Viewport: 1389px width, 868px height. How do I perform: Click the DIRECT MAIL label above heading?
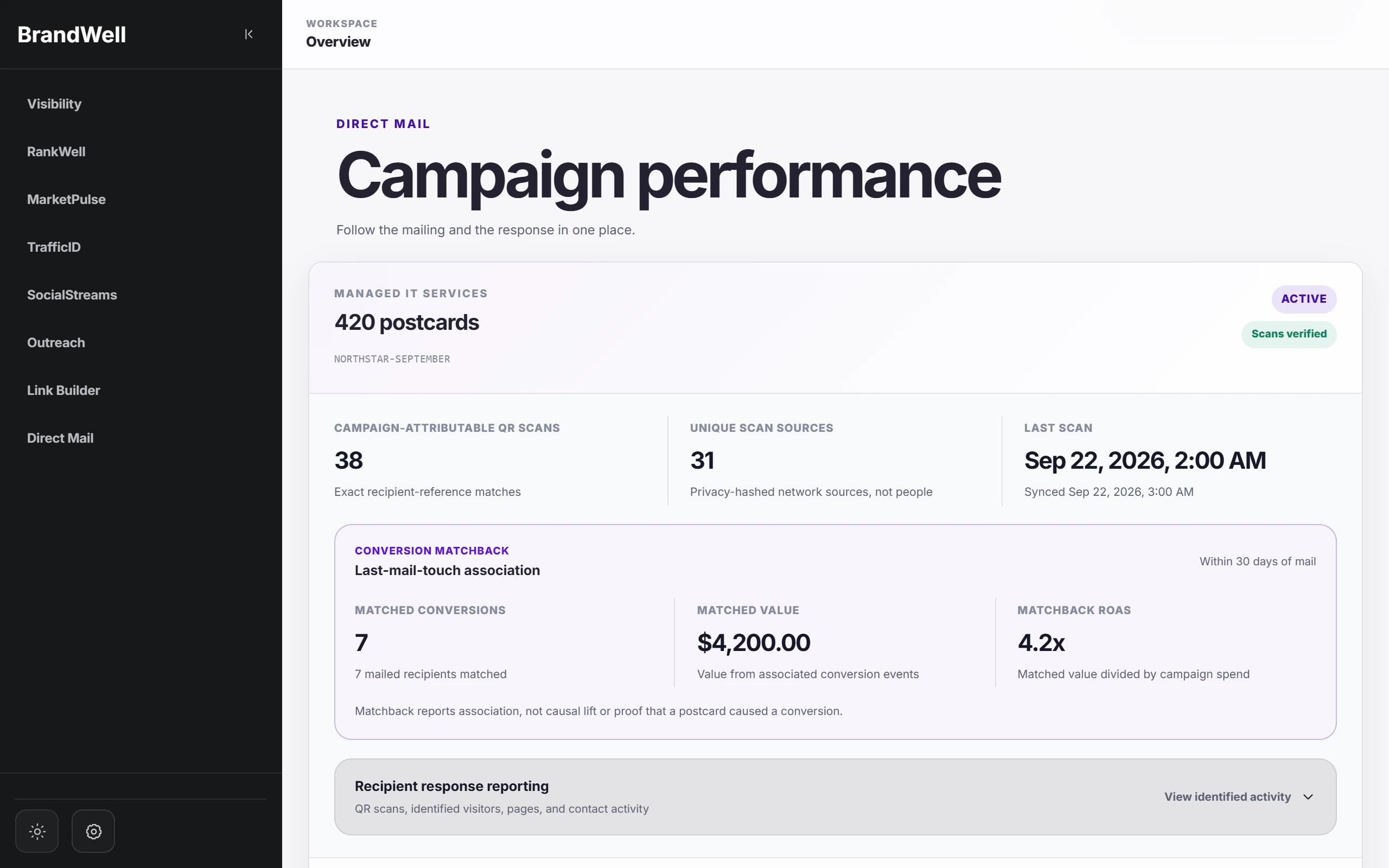pyautogui.click(x=383, y=124)
